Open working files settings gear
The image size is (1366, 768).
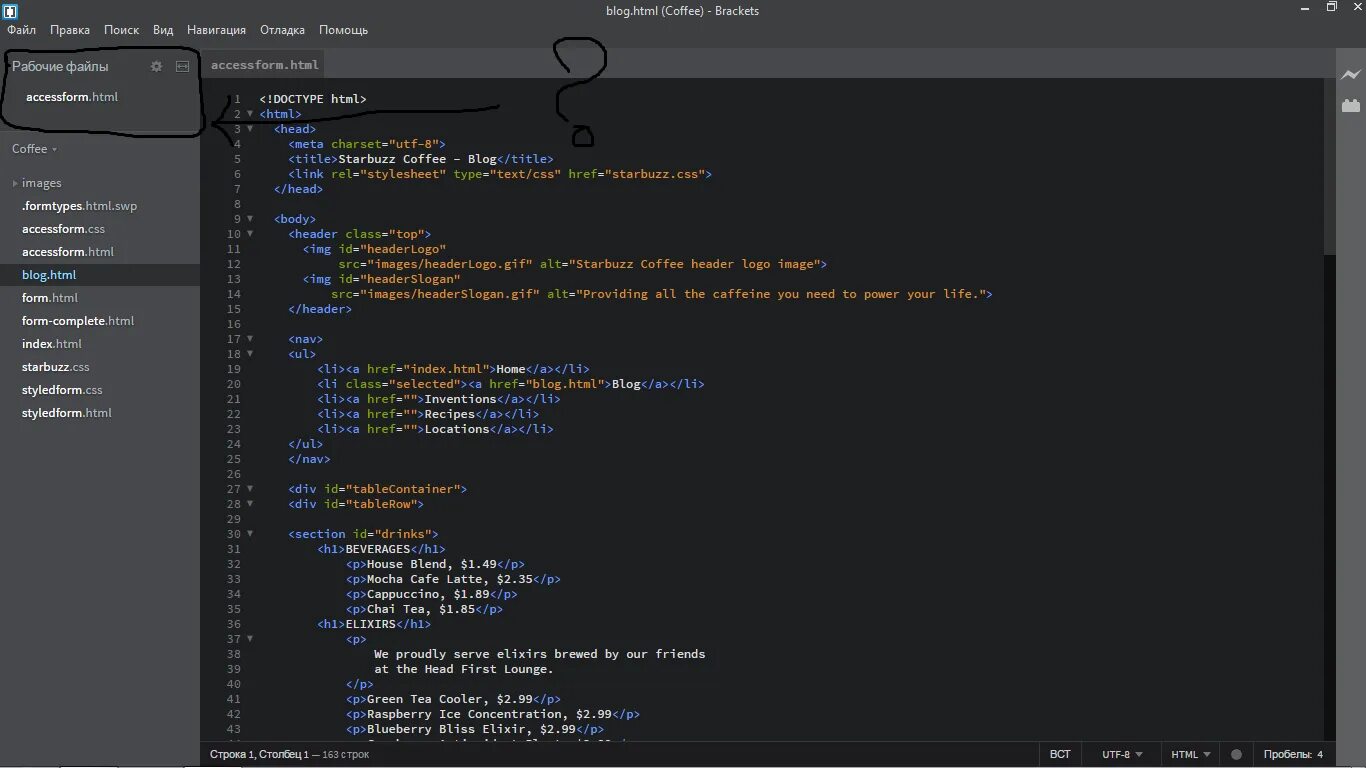(x=156, y=66)
